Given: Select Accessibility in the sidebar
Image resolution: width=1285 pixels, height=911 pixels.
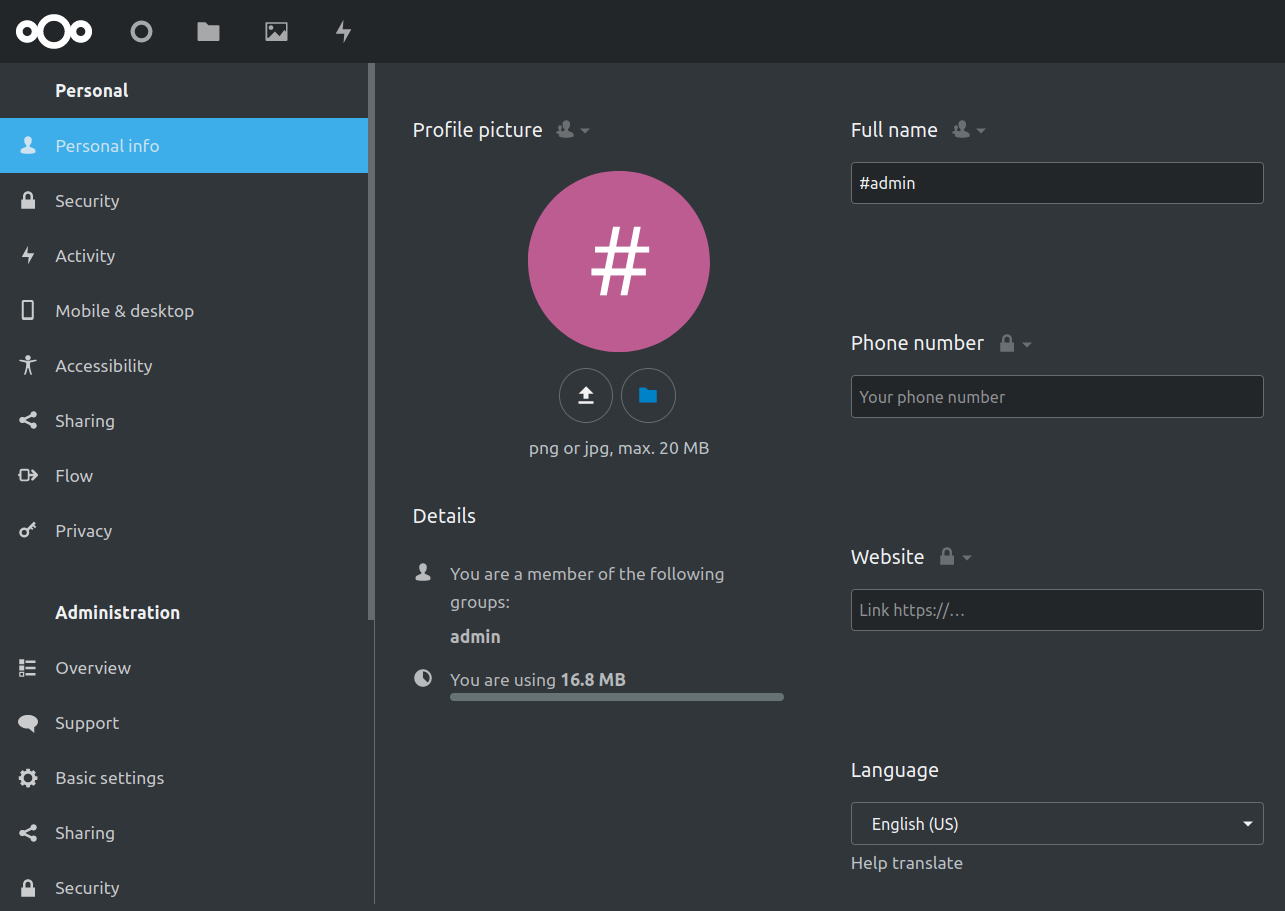Looking at the screenshot, I should (x=103, y=366).
